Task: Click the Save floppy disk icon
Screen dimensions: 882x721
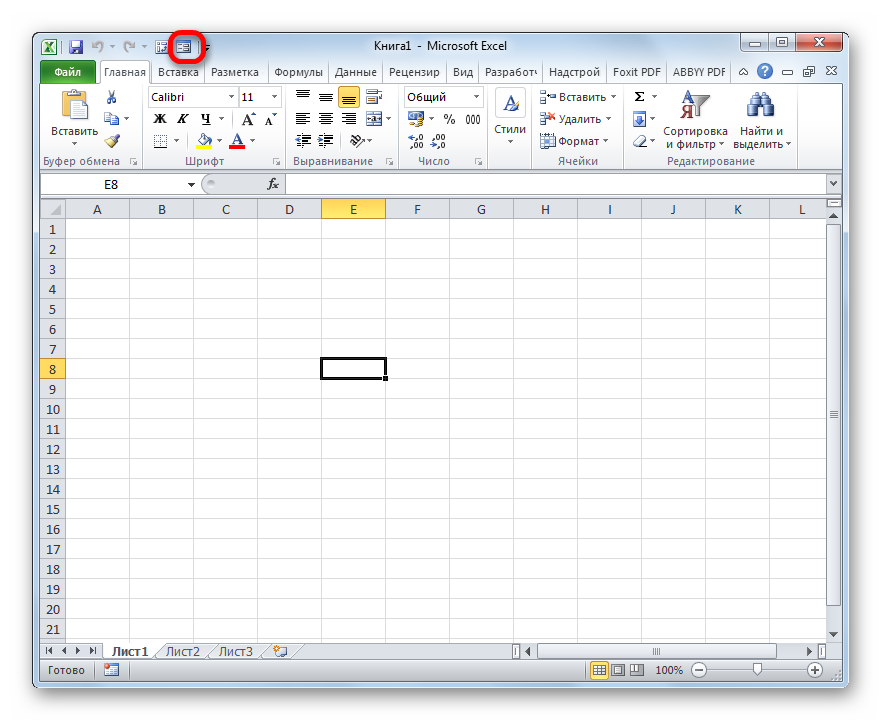Action: [76, 46]
